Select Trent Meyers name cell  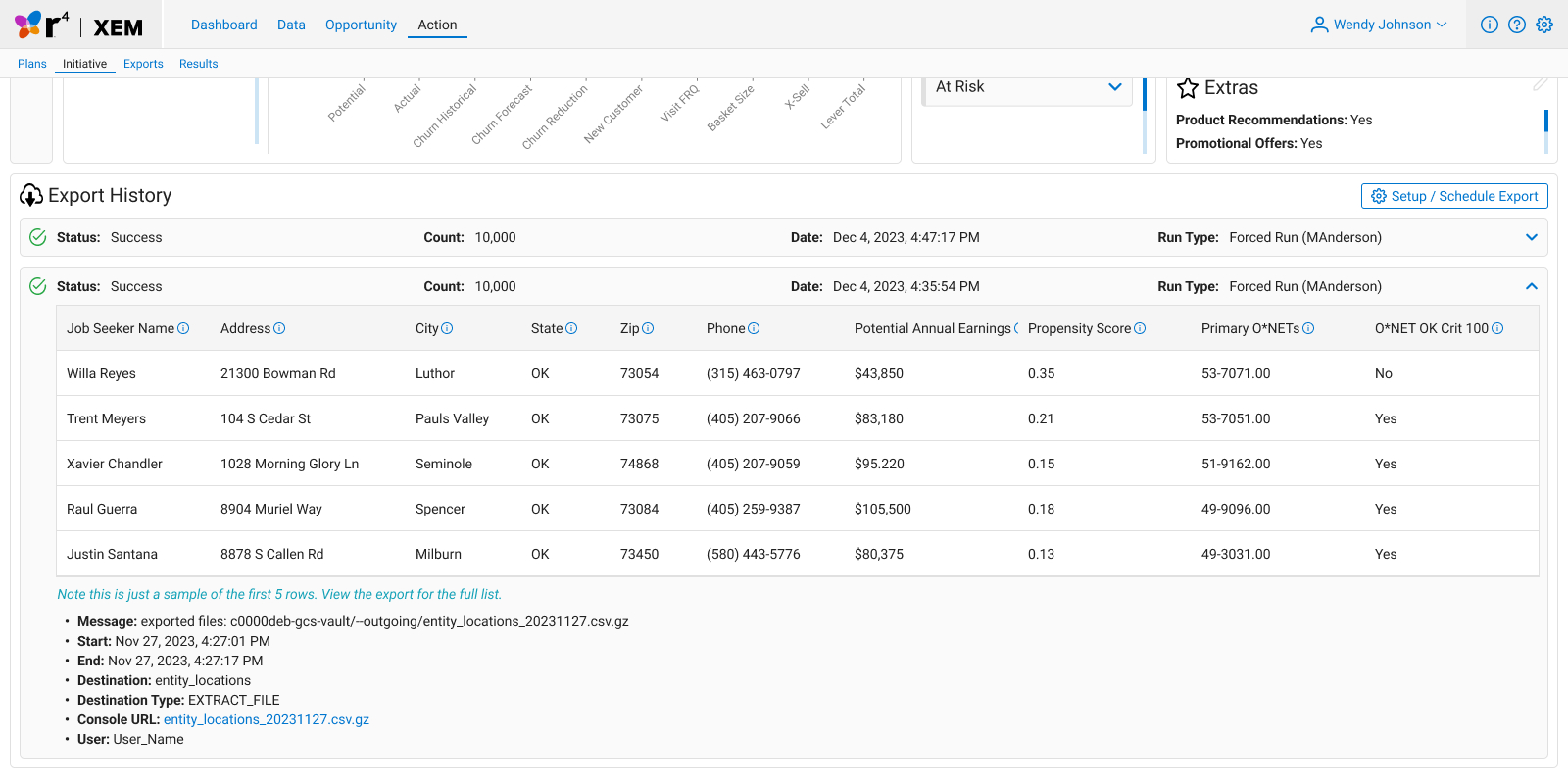[x=106, y=418]
